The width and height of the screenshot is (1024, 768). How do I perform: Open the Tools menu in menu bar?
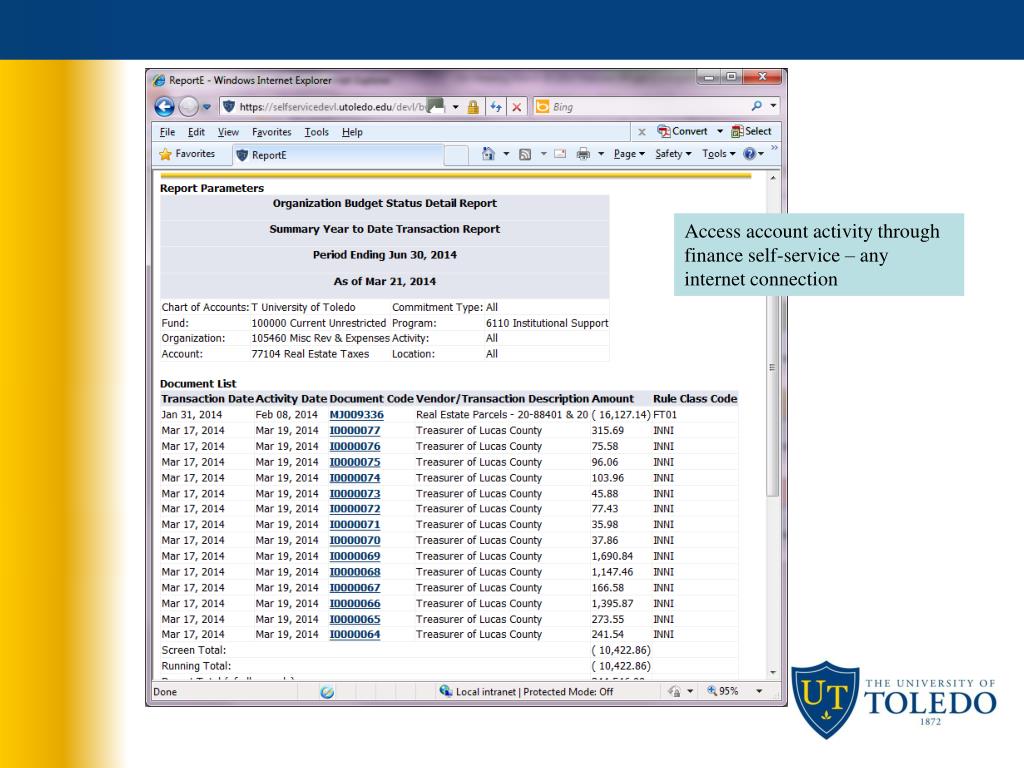(x=317, y=132)
